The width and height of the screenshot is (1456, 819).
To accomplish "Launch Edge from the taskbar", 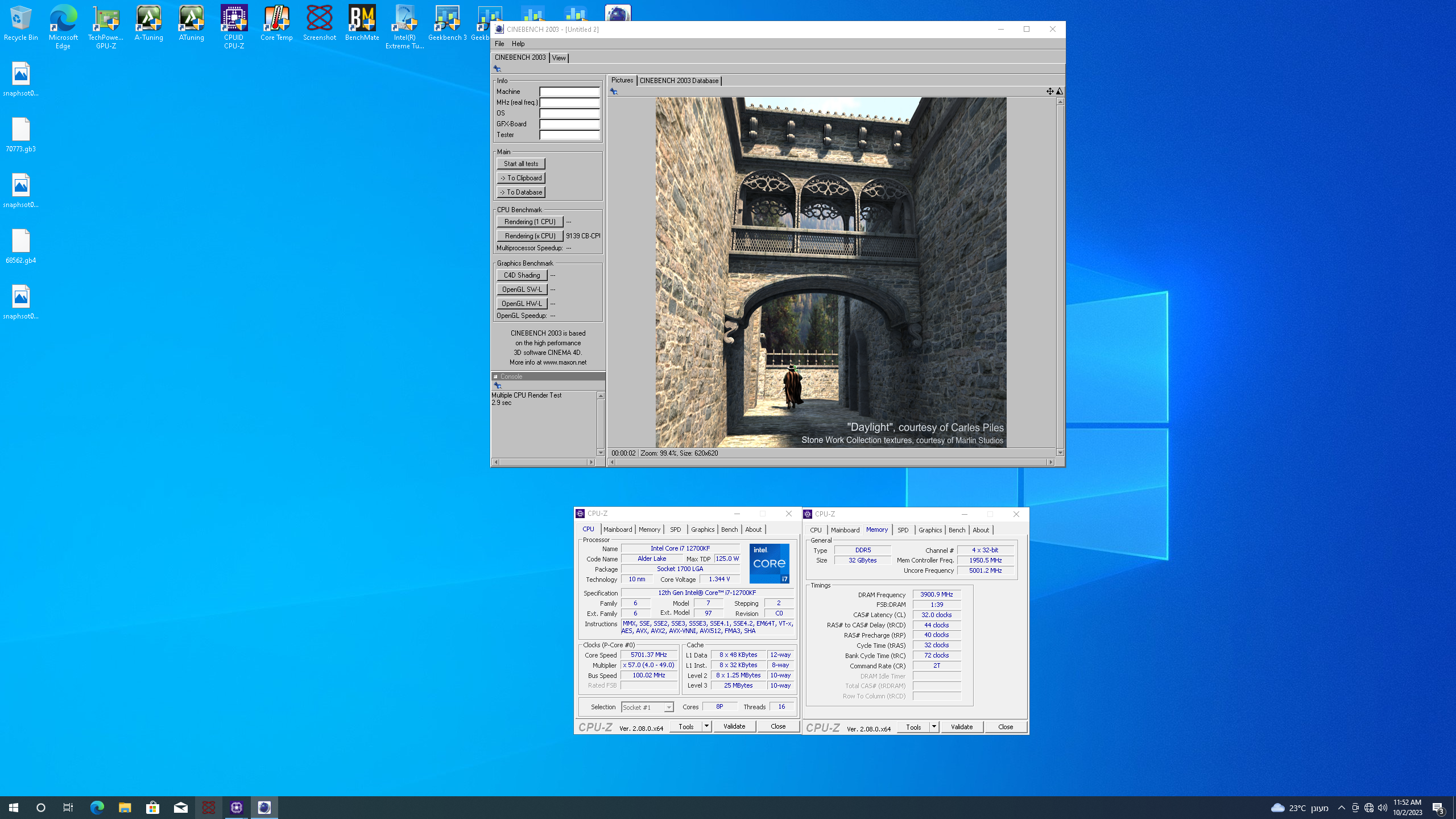I will (x=97, y=808).
